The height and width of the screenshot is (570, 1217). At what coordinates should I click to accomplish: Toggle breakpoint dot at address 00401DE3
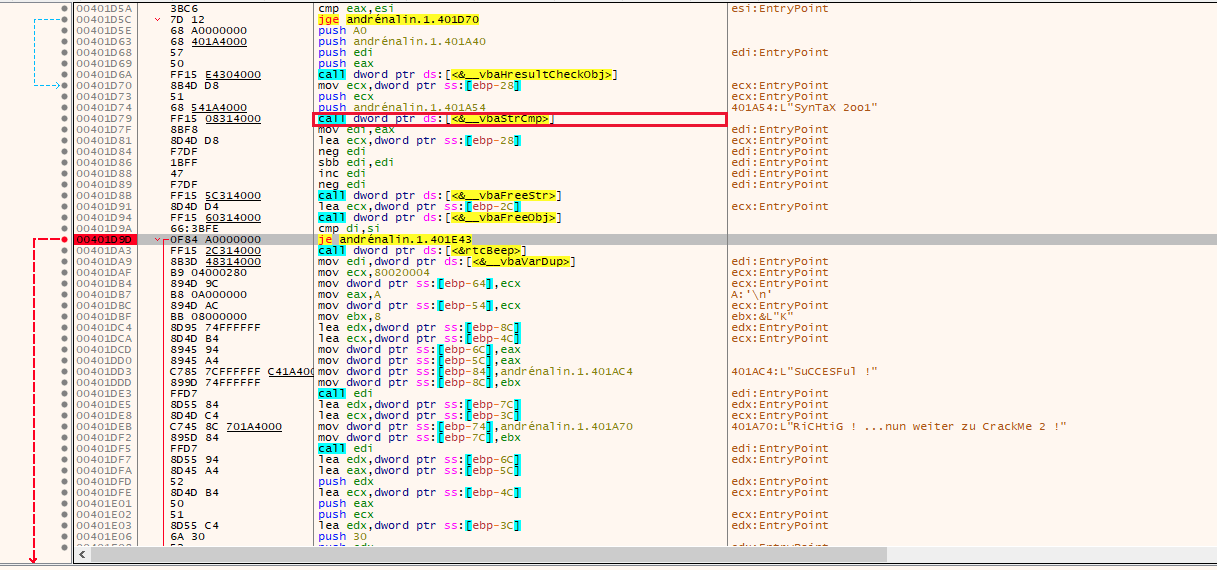pos(66,394)
